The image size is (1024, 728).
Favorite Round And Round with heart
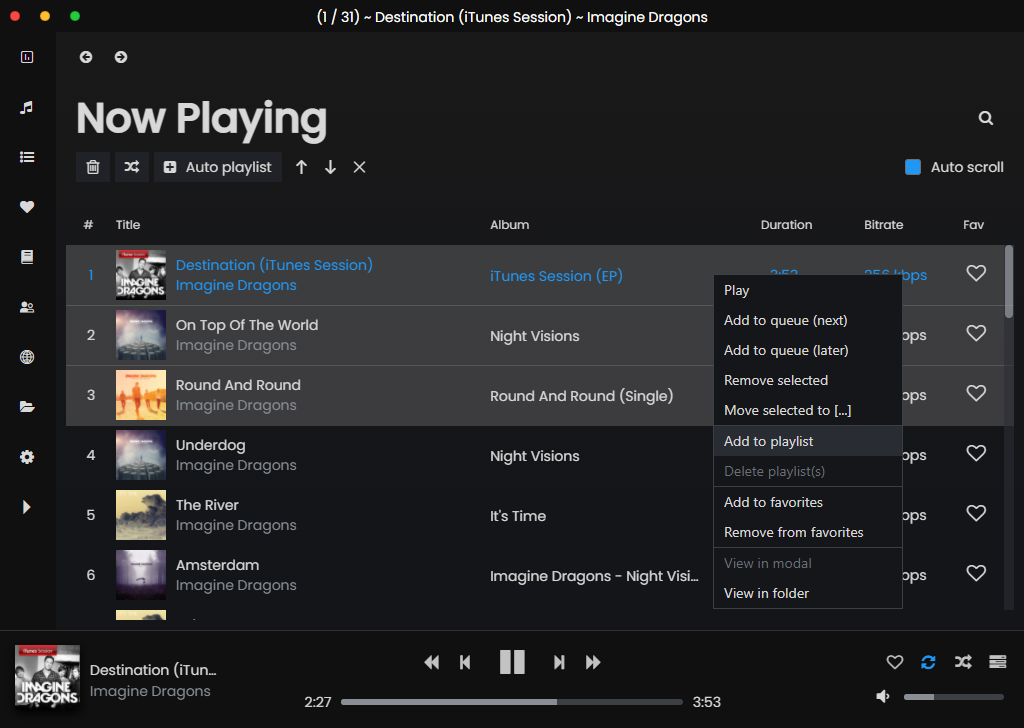coord(976,393)
